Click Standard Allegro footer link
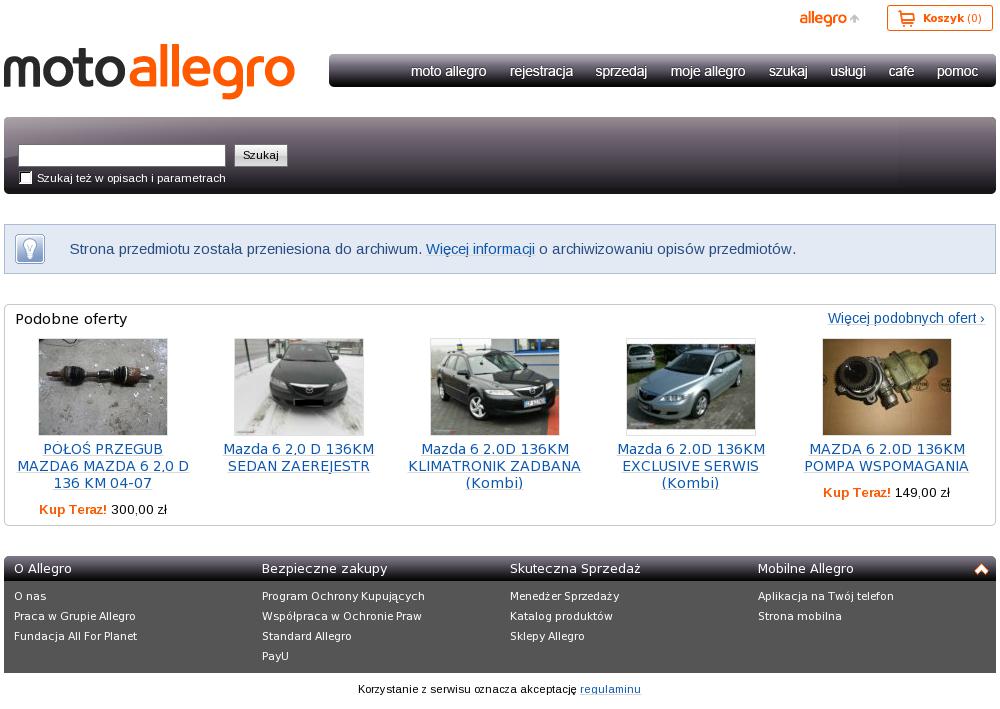 [307, 636]
